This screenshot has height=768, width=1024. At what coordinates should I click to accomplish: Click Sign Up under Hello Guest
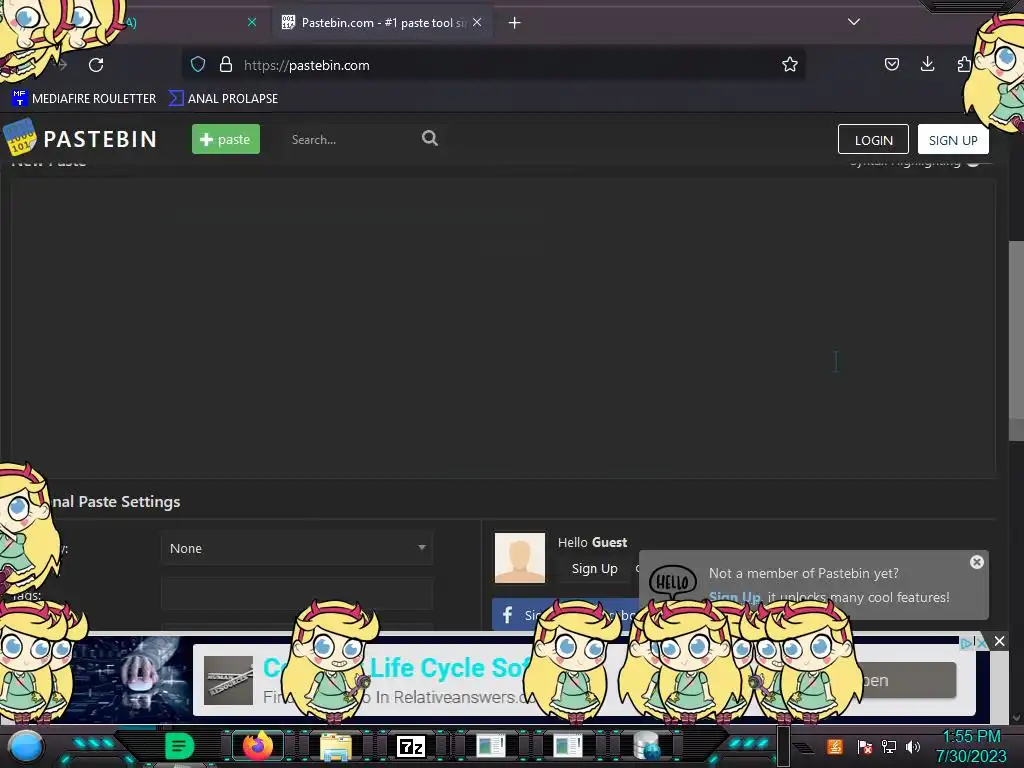click(594, 569)
